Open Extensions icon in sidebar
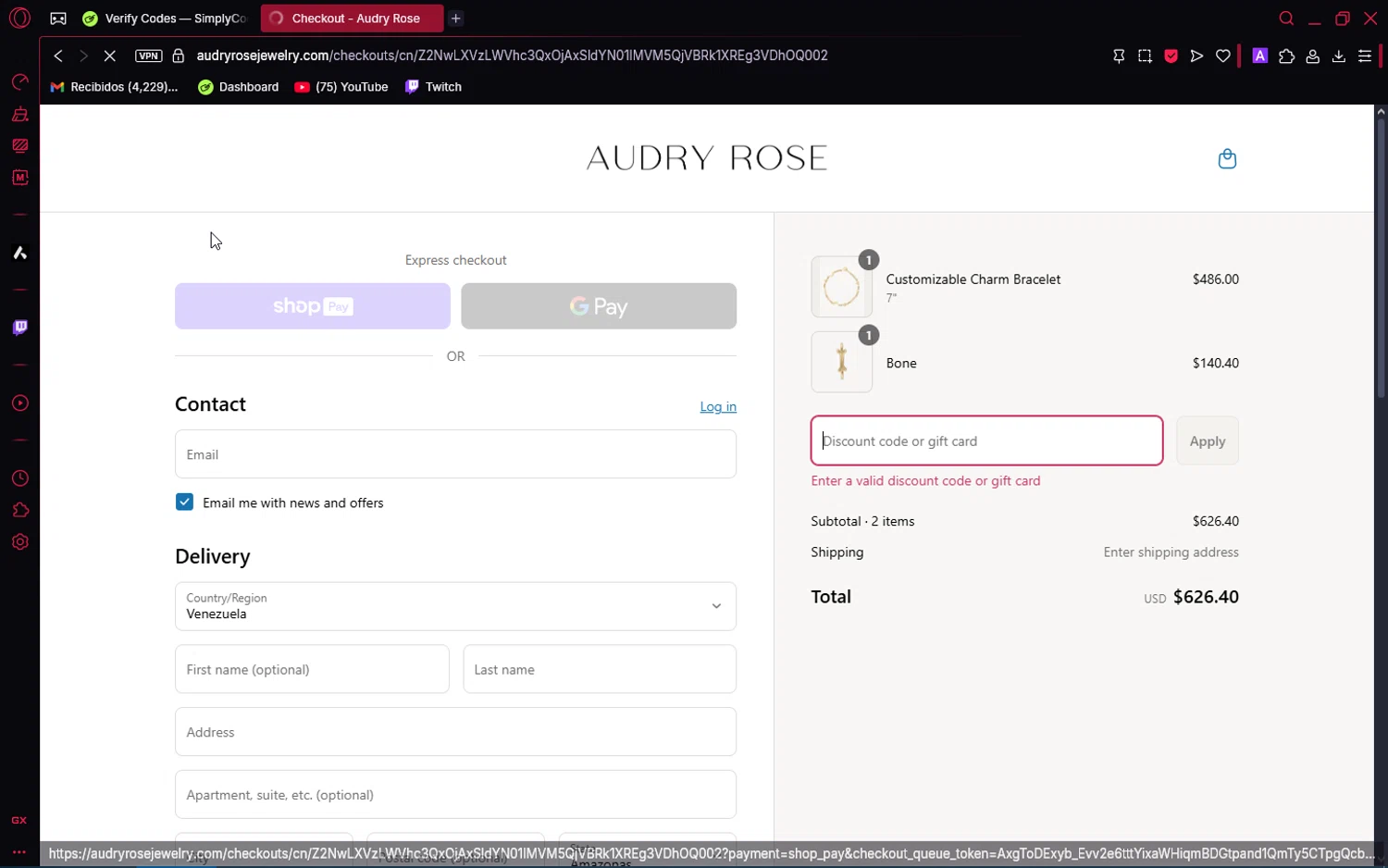 [x=19, y=510]
